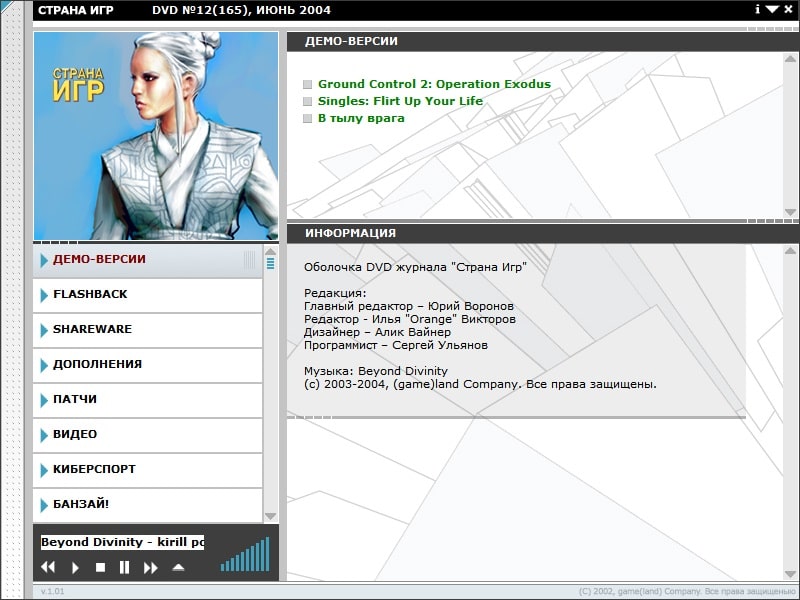Switch to the ВИДЕО section
This screenshot has height=600, width=800.
point(147,435)
